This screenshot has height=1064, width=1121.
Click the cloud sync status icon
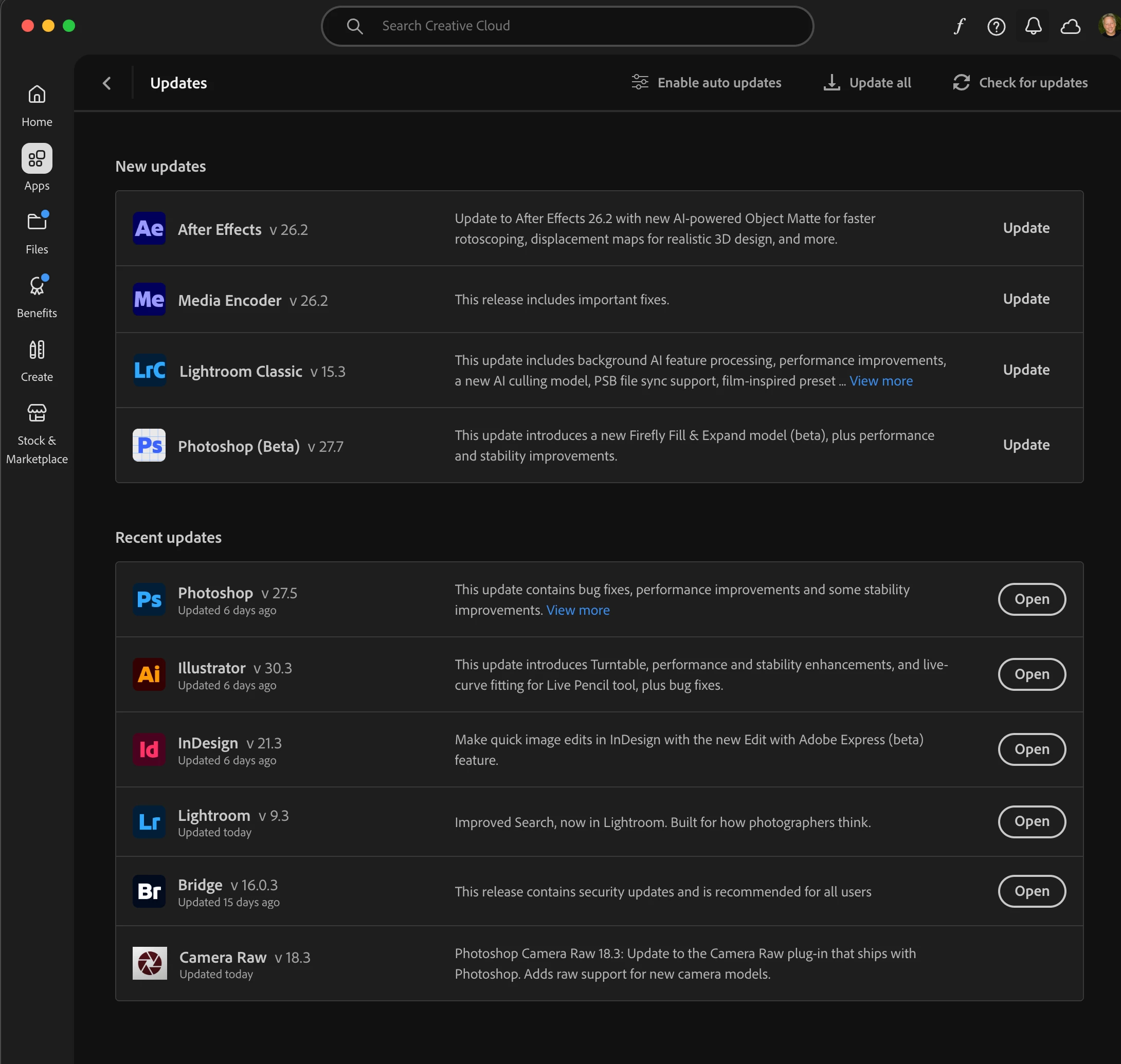(1070, 26)
